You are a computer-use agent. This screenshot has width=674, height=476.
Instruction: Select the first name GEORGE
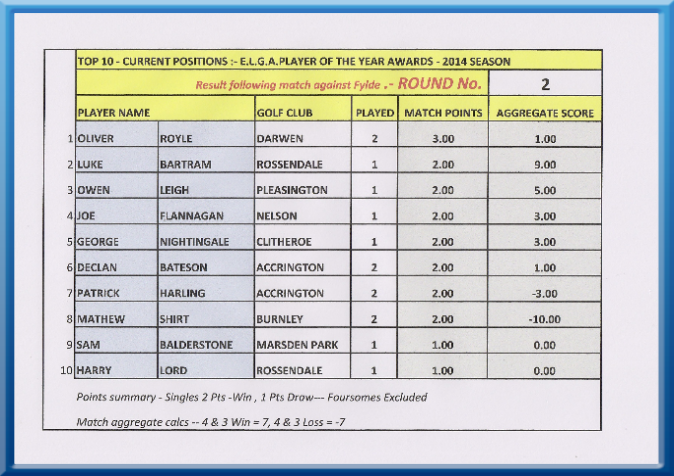[98, 242]
